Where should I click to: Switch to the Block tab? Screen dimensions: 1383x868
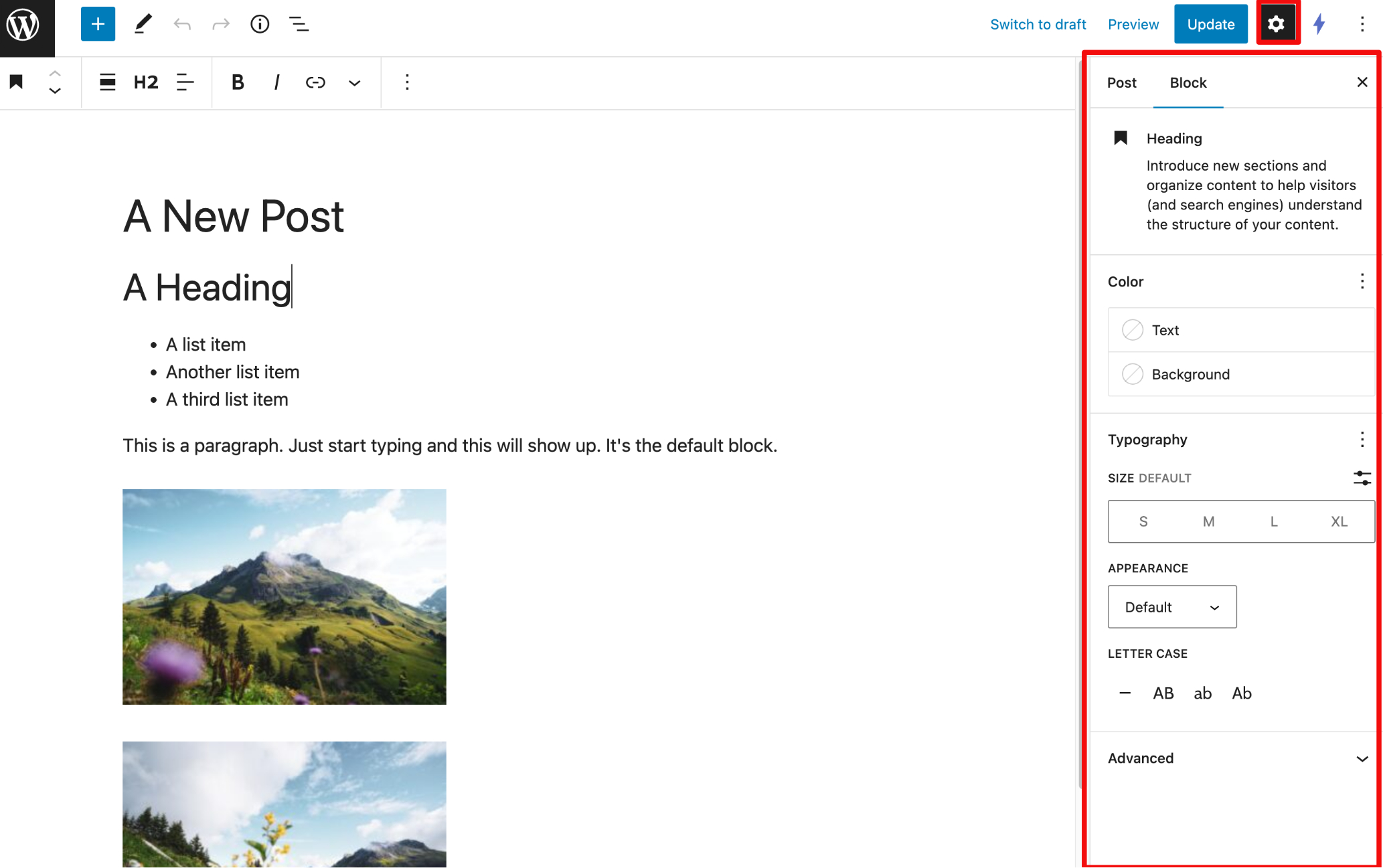pyautogui.click(x=1188, y=82)
